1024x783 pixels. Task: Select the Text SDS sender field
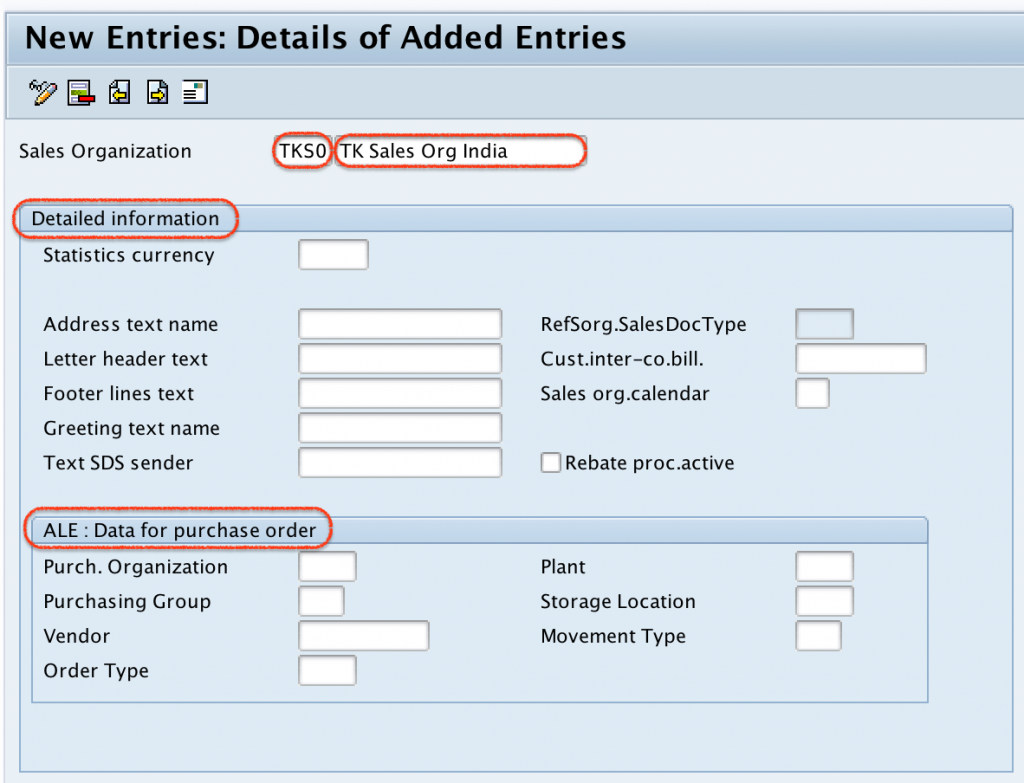(399, 462)
